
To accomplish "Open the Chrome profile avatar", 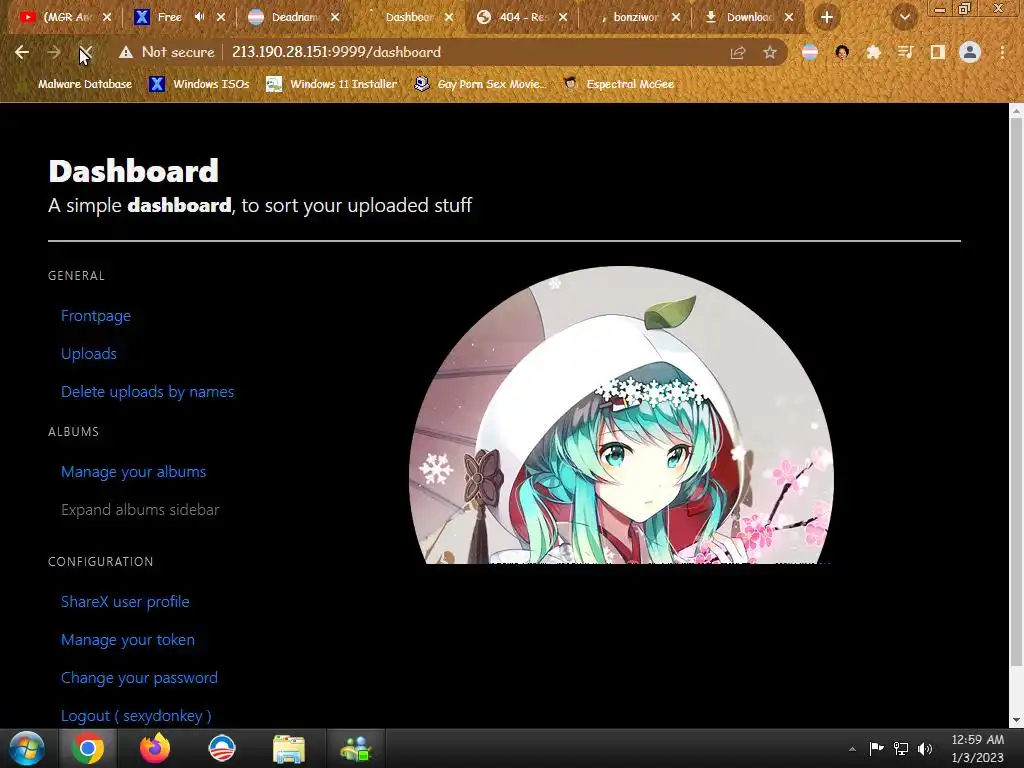I will click(x=970, y=52).
